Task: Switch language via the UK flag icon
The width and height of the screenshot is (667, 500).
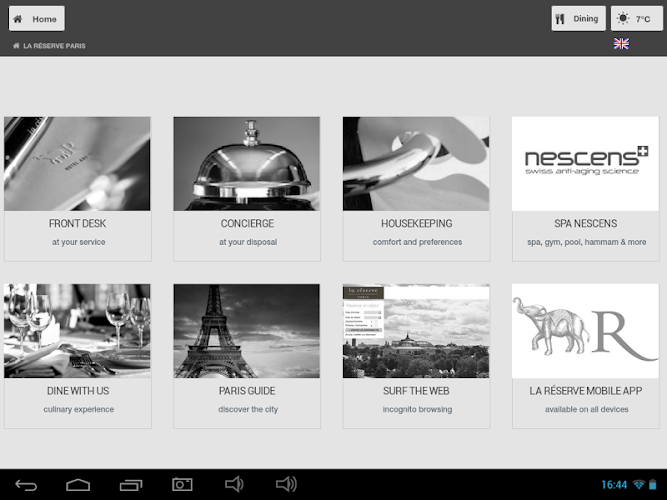Action: point(621,43)
